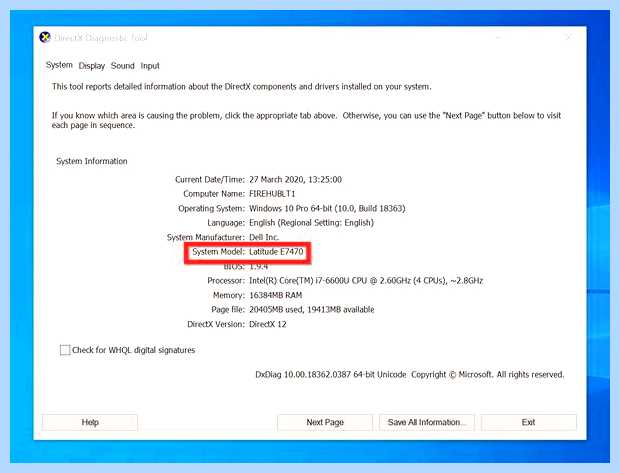Click the Next Page button
This screenshot has width=620, height=473.
[325, 422]
